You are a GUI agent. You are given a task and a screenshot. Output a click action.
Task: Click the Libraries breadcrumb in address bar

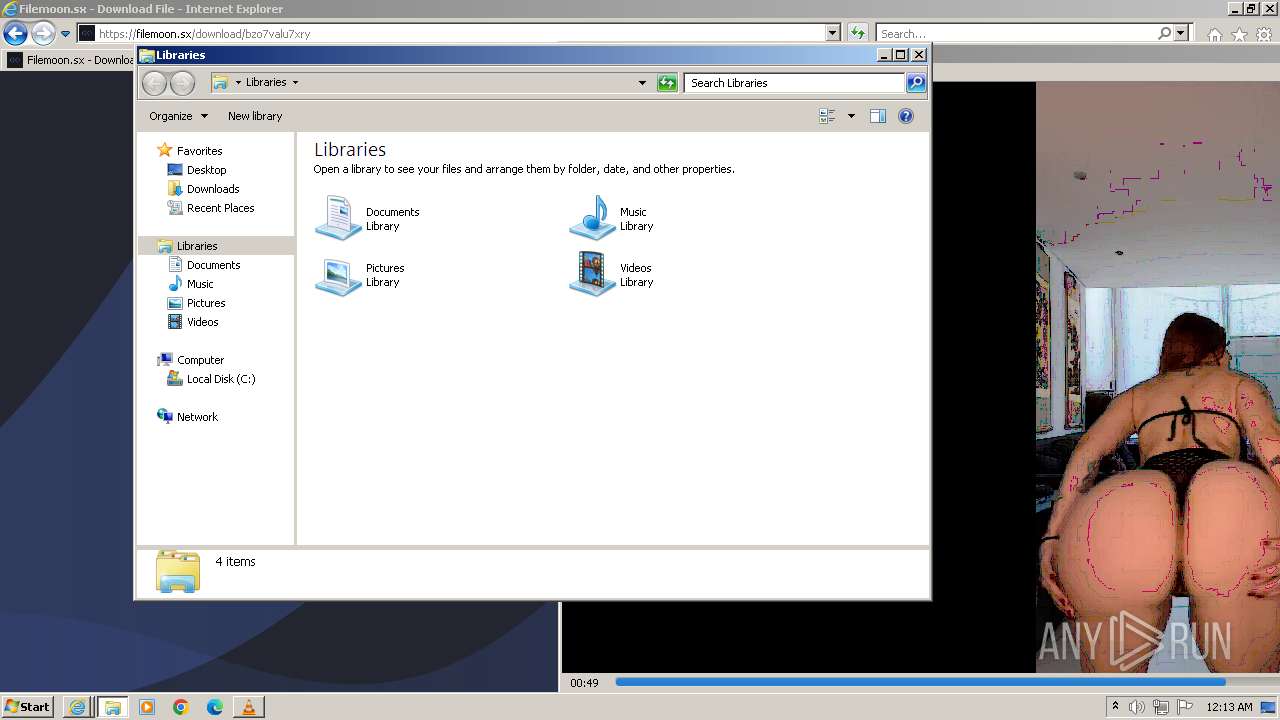pos(266,83)
